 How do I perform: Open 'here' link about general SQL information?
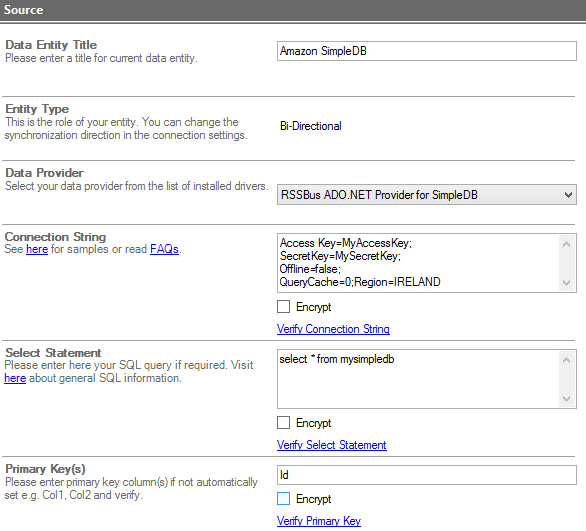tap(15, 378)
